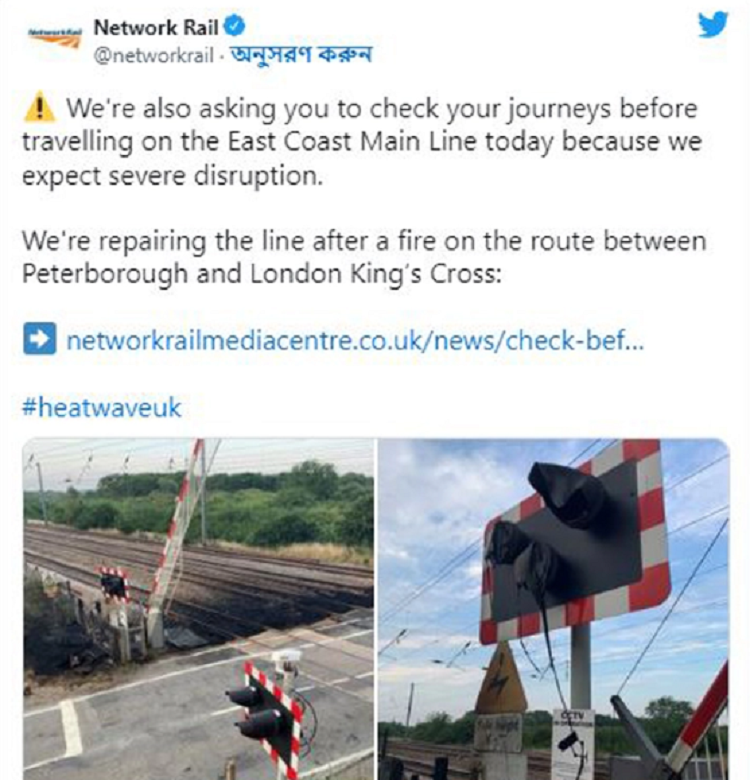View the left photo of the burnt level crossing
Screen dimensions: 750x780
tap(198, 609)
